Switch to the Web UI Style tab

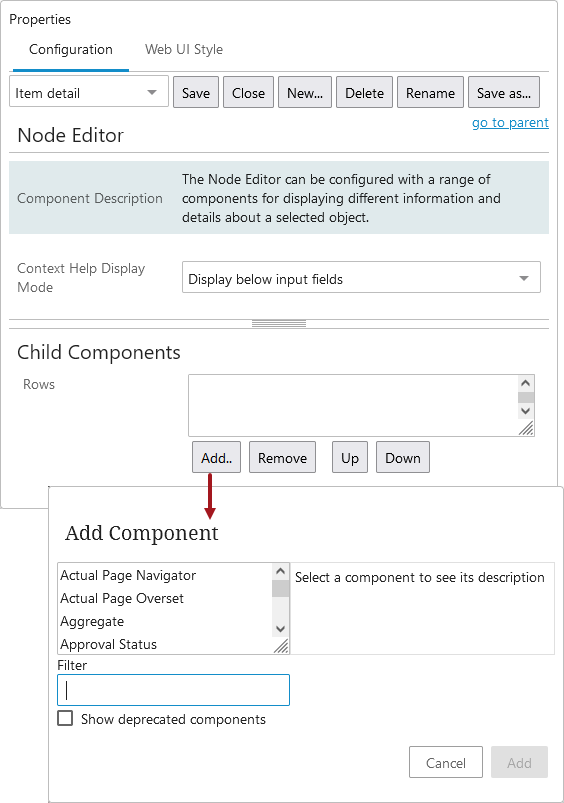(x=184, y=49)
